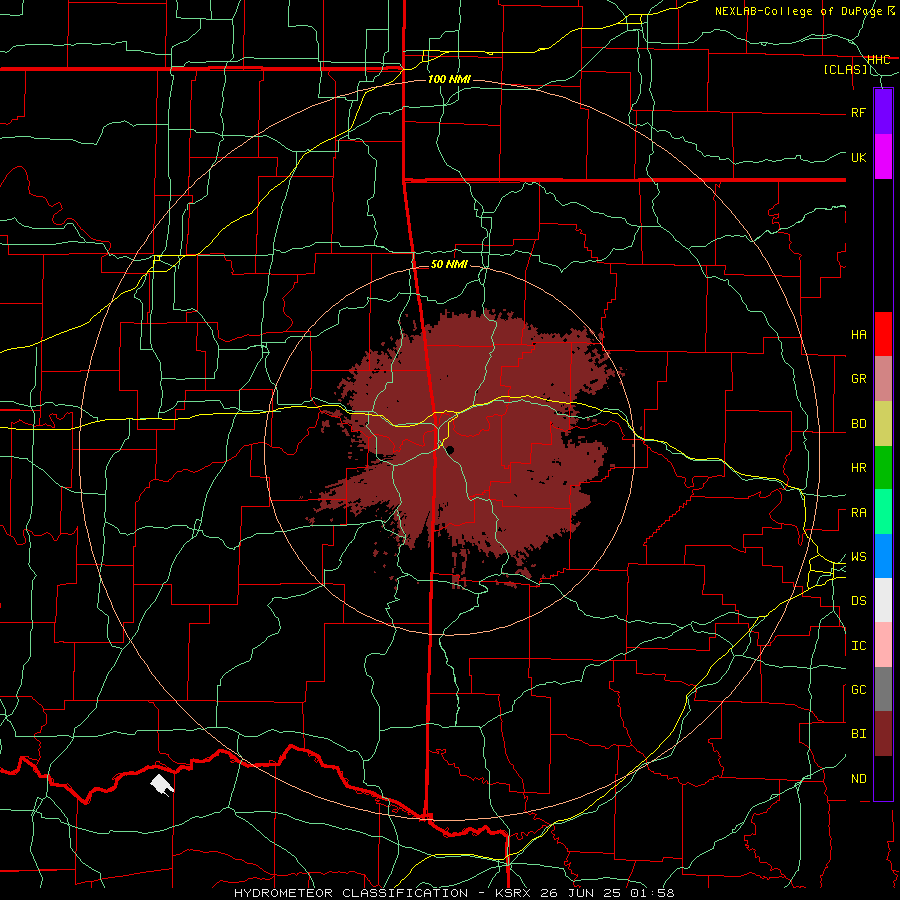Click the BI legend label
Screen dimensions: 900x900
[858, 734]
